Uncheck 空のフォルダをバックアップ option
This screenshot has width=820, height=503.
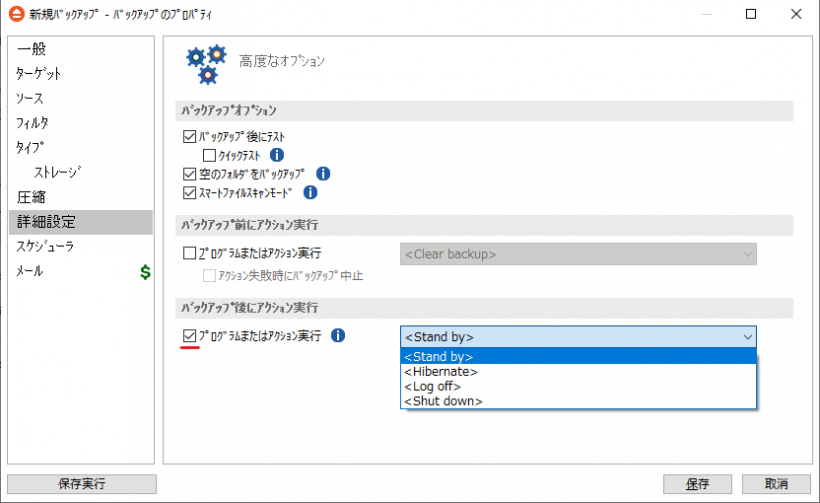(x=189, y=174)
